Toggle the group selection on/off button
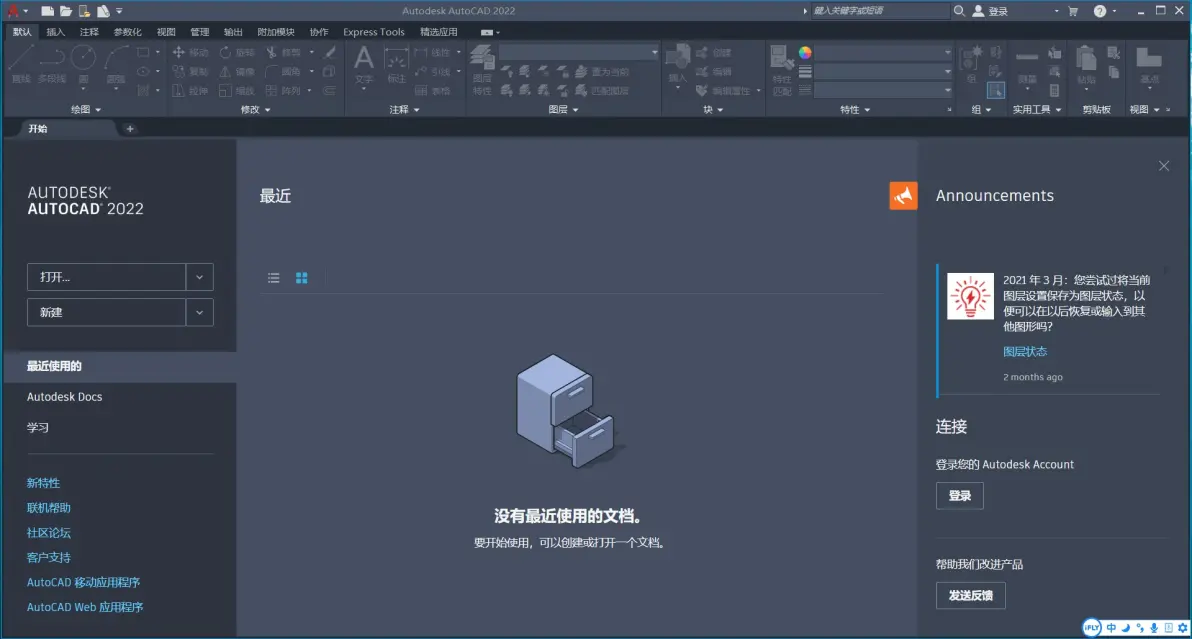 [x=995, y=90]
